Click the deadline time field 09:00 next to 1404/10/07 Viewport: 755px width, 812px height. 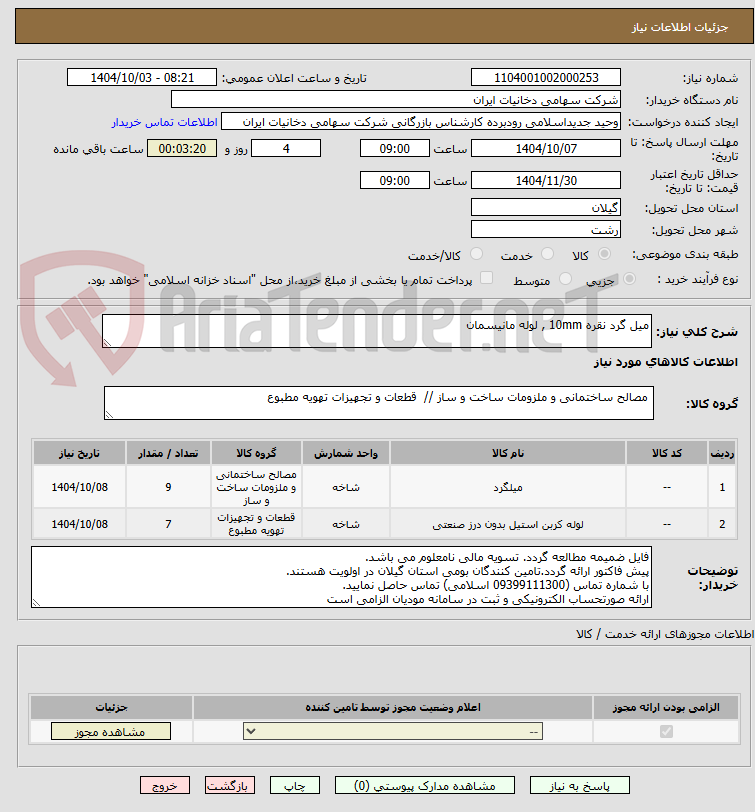[x=395, y=149]
